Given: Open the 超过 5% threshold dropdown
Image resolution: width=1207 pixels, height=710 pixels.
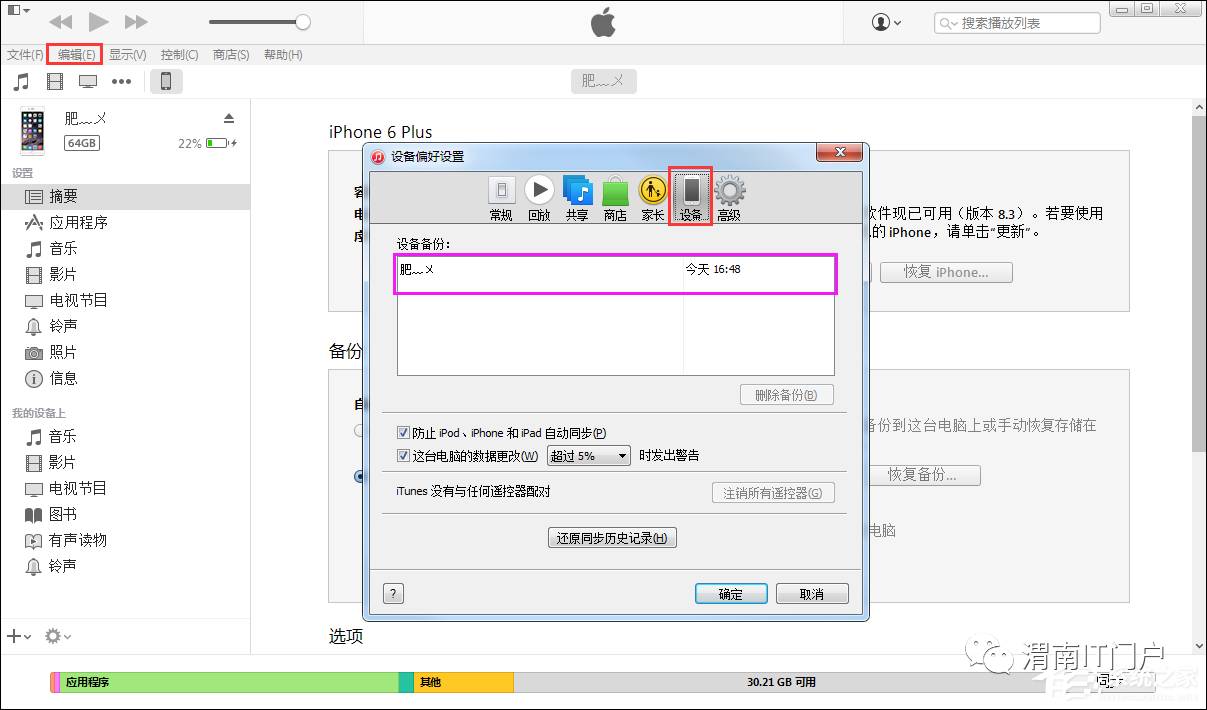Looking at the screenshot, I should pyautogui.click(x=588, y=455).
